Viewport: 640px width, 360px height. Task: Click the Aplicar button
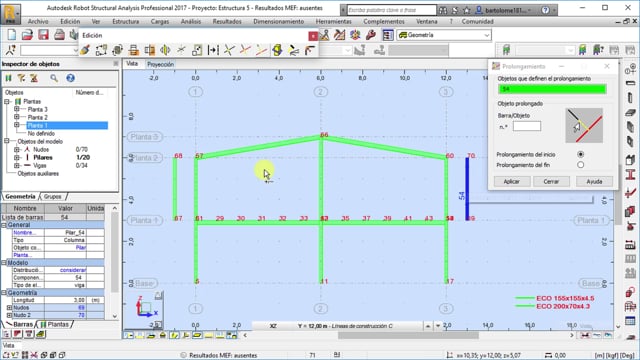click(512, 181)
